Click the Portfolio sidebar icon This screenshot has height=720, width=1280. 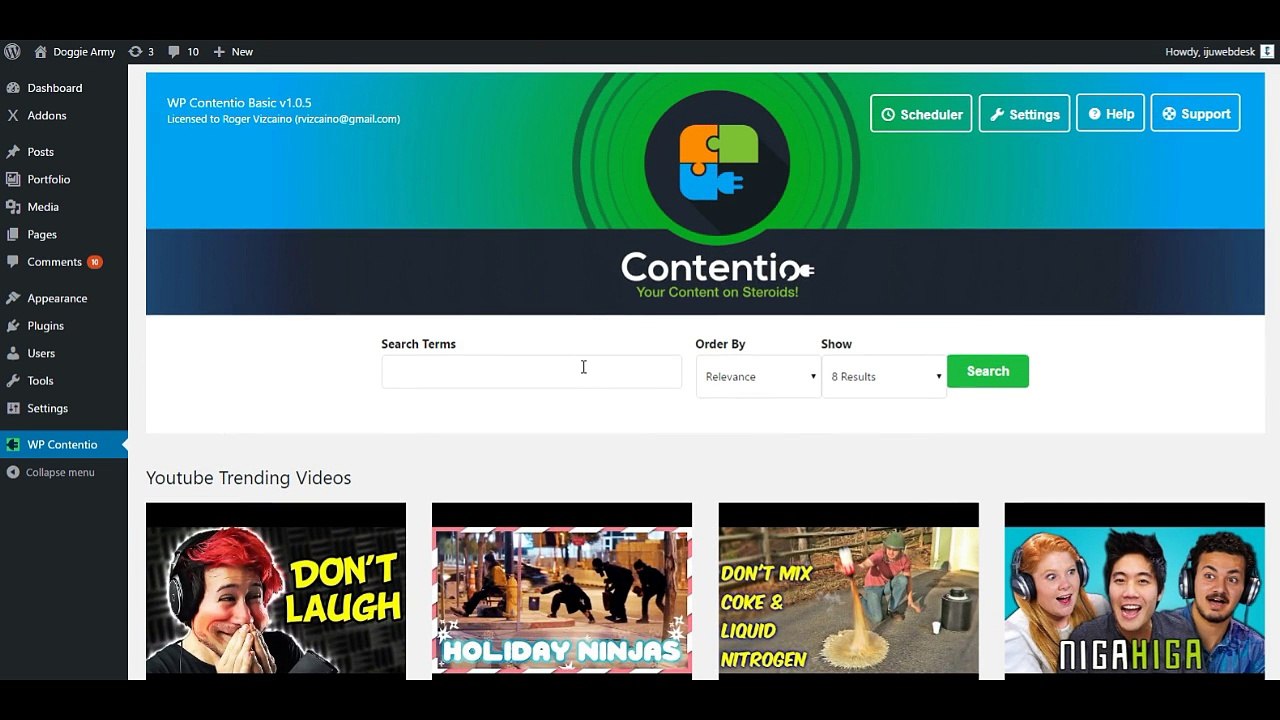click(13, 179)
